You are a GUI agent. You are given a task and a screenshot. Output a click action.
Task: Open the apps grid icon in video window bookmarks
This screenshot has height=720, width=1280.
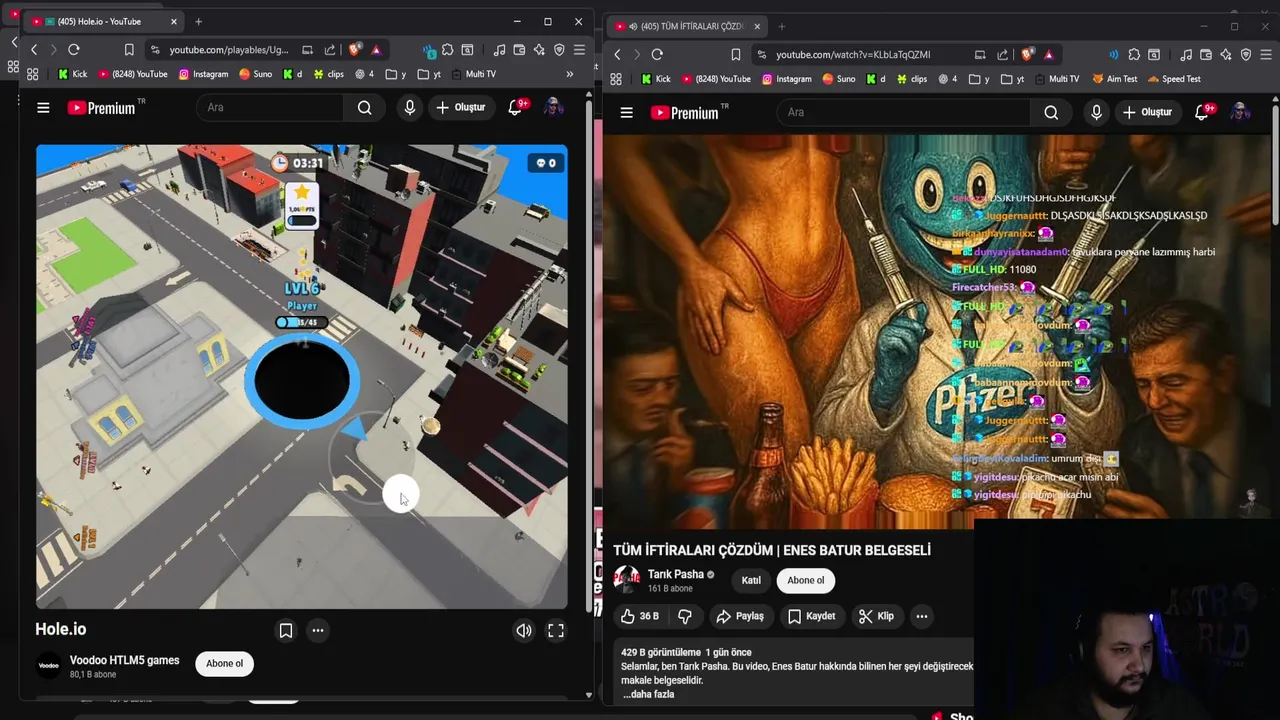pyautogui.click(x=616, y=79)
